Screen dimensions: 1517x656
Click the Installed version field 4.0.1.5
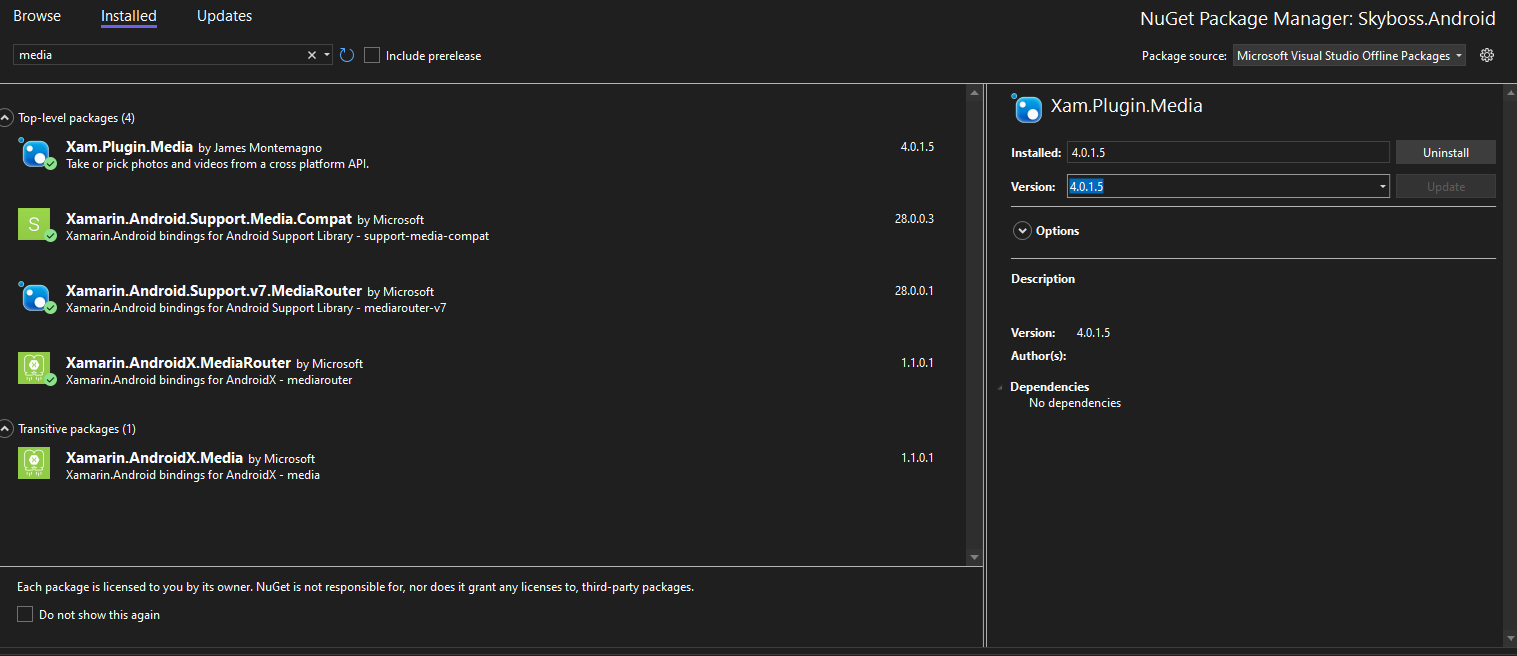(1228, 153)
